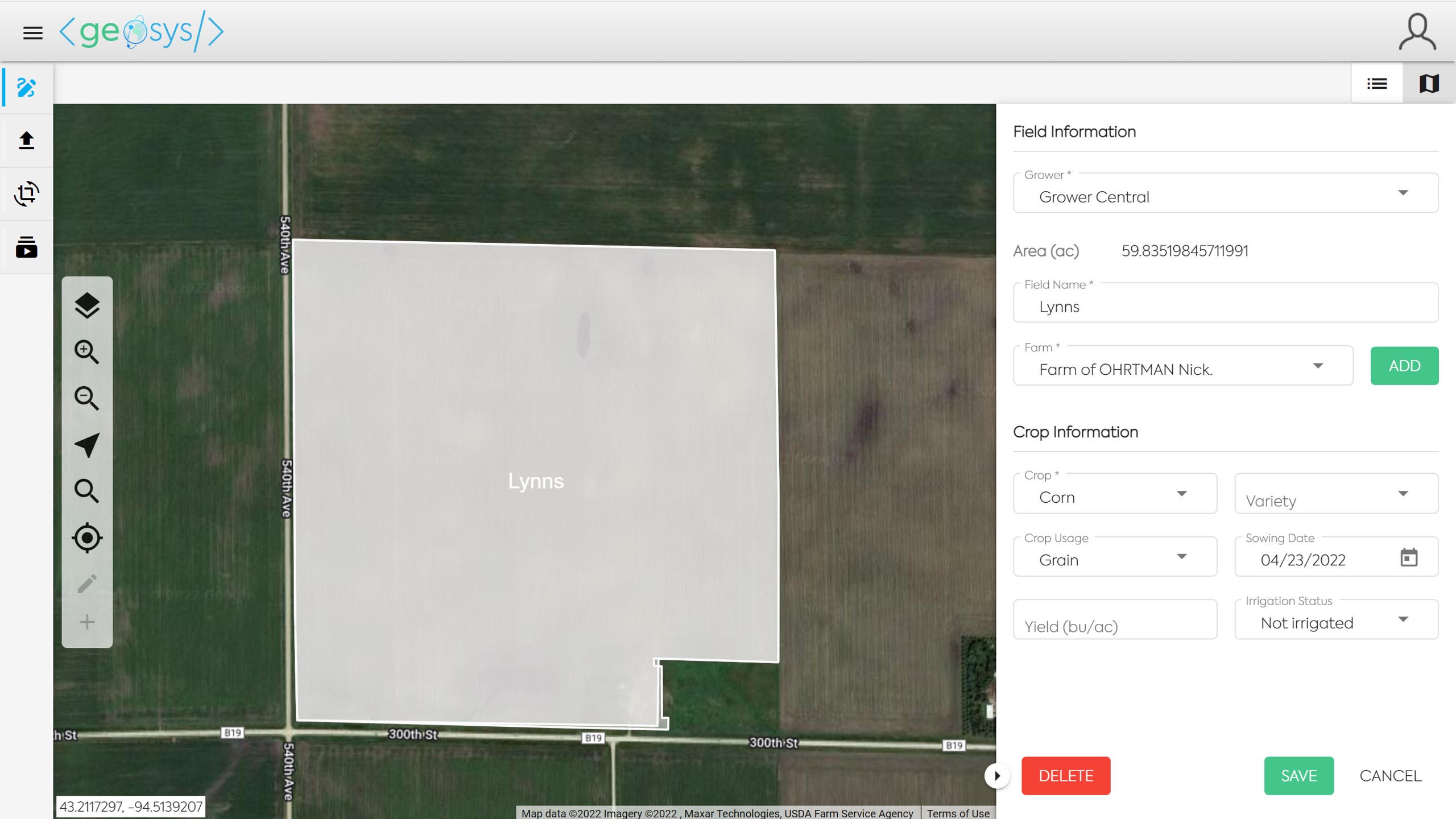Image resolution: width=1456 pixels, height=819 pixels.
Task: Open the hamburger main menu
Action: (32, 33)
